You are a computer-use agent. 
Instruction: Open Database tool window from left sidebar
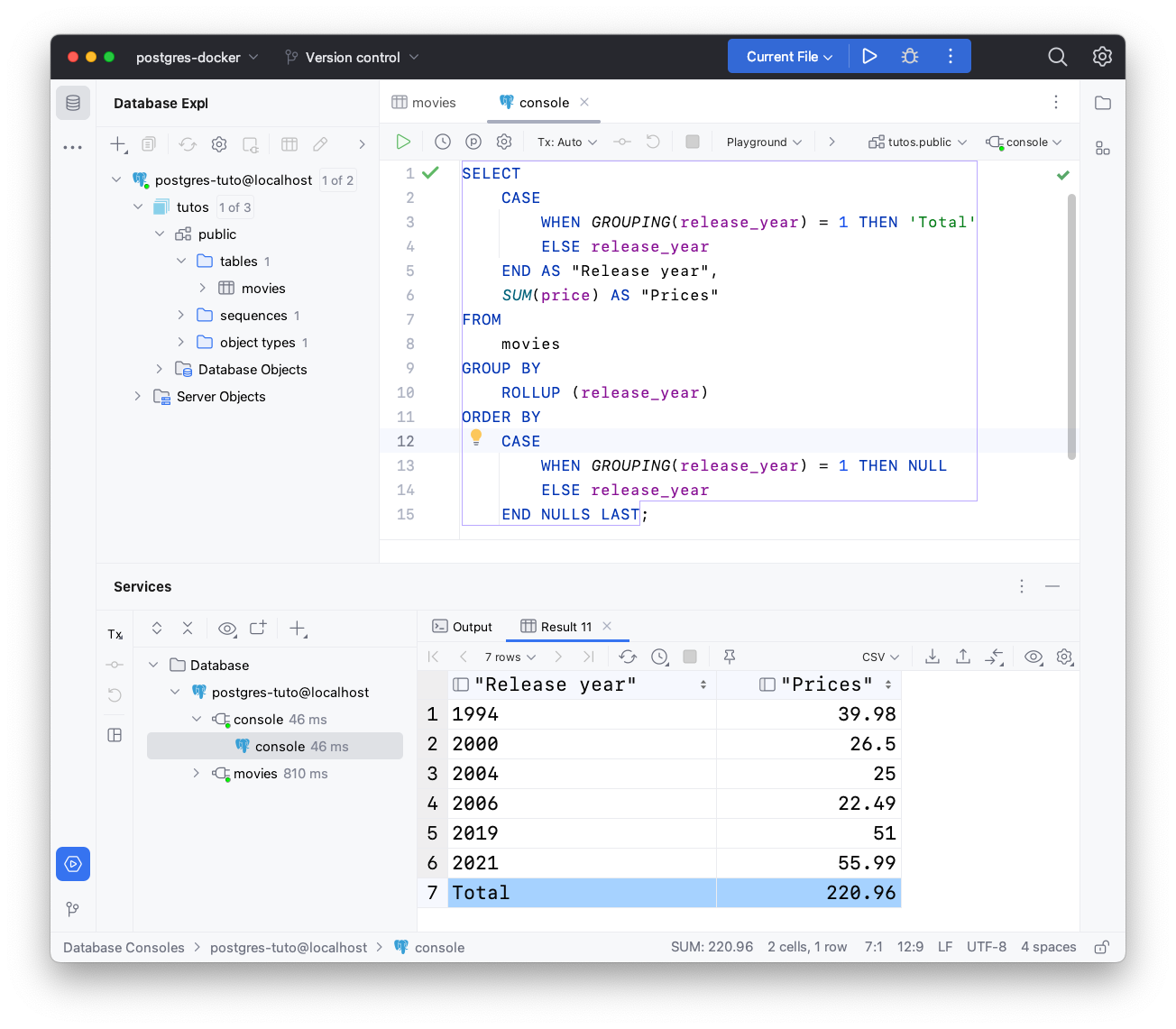(73, 104)
